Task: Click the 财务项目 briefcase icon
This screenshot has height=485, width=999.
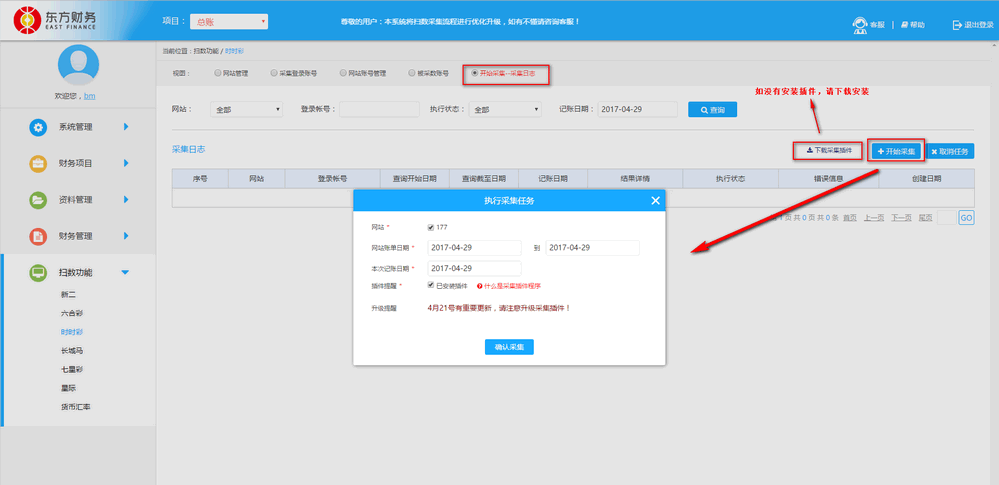Action: pyautogui.click(x=38, y=163)
